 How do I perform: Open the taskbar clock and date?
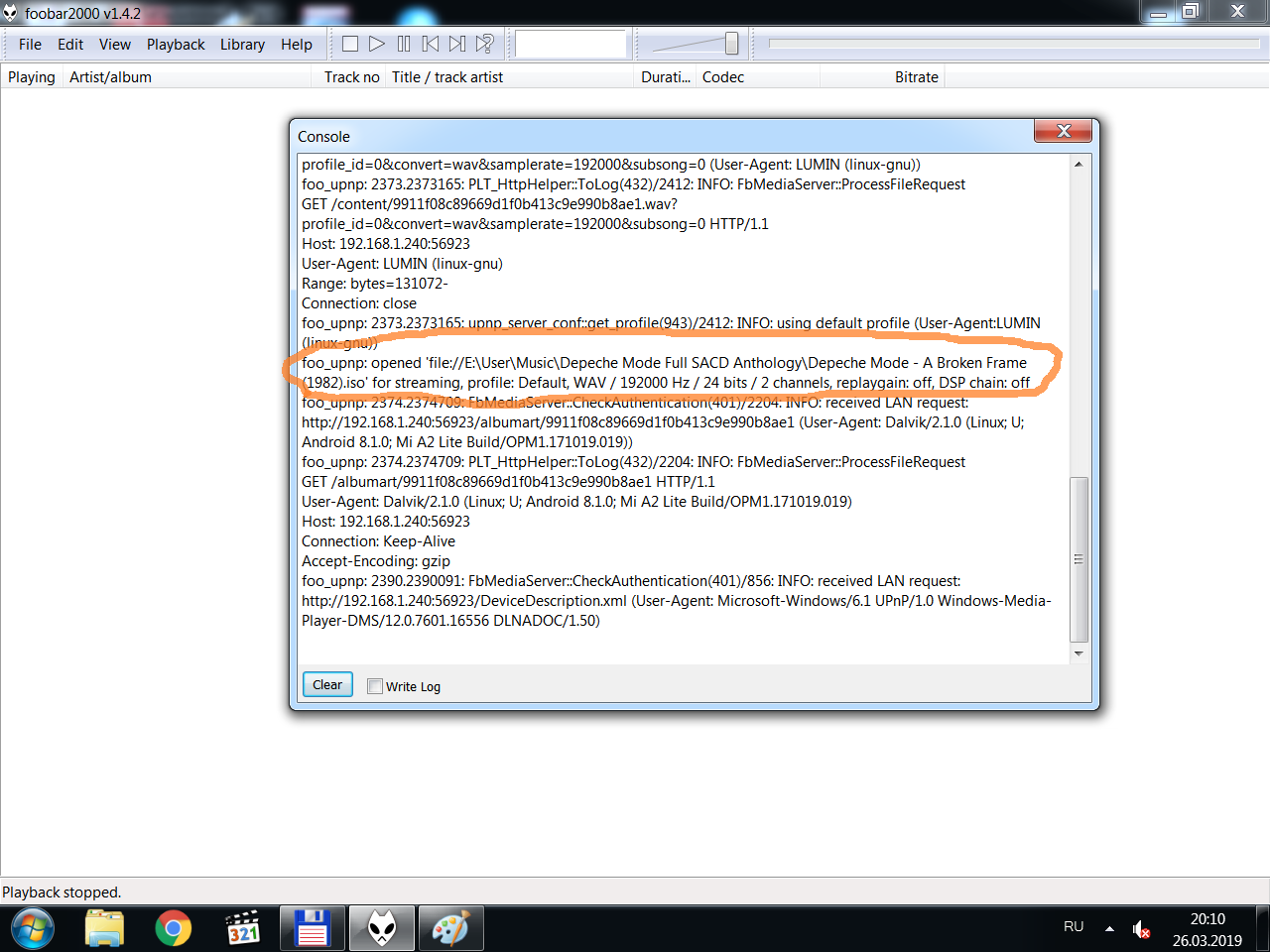click(1207, 929)
